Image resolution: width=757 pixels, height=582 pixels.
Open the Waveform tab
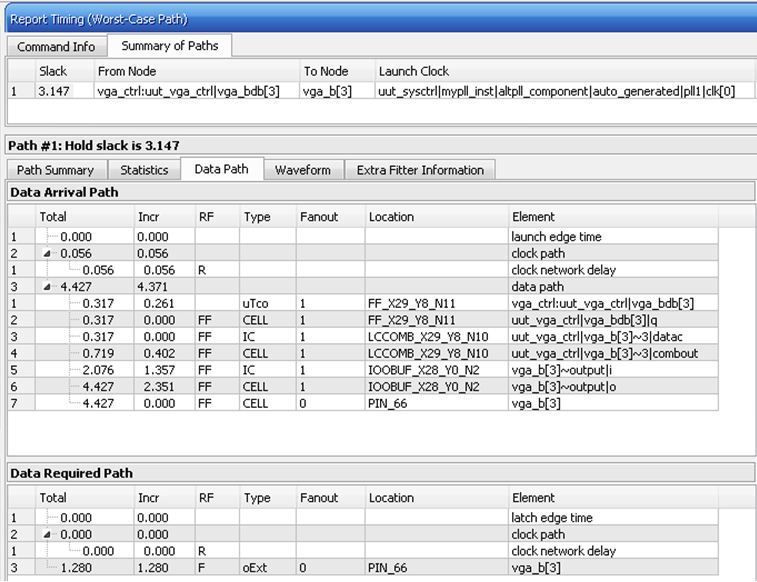[303, 170]
